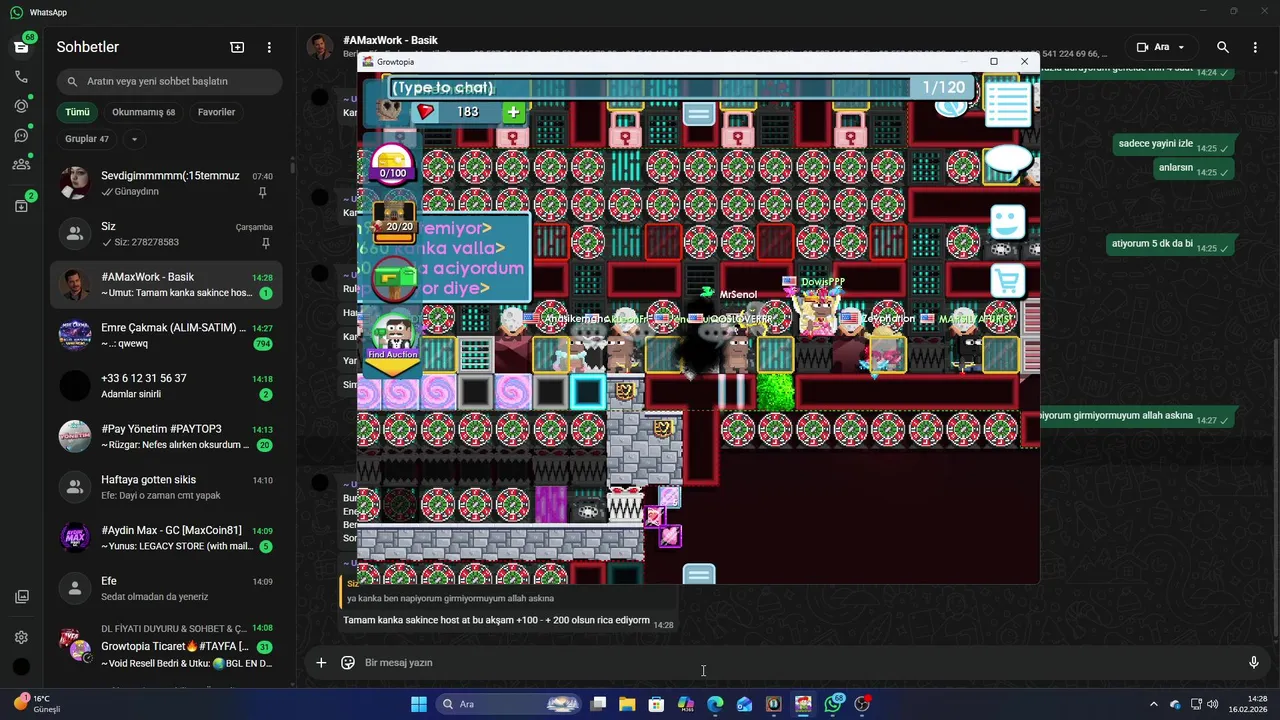The height and width of the screenshot is (720, 1280).
Task: Open the #Pay Yönetim #PAYTOP3 chat
Action: (x=166, y=436)
